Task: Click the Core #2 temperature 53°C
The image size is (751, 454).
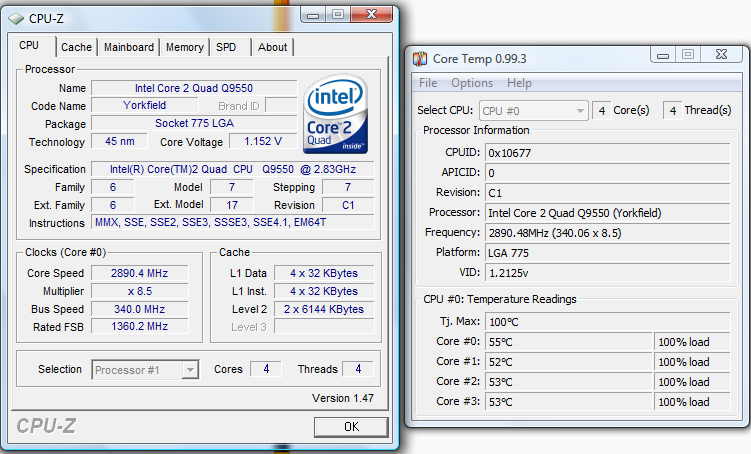Action: click(569, 382)
